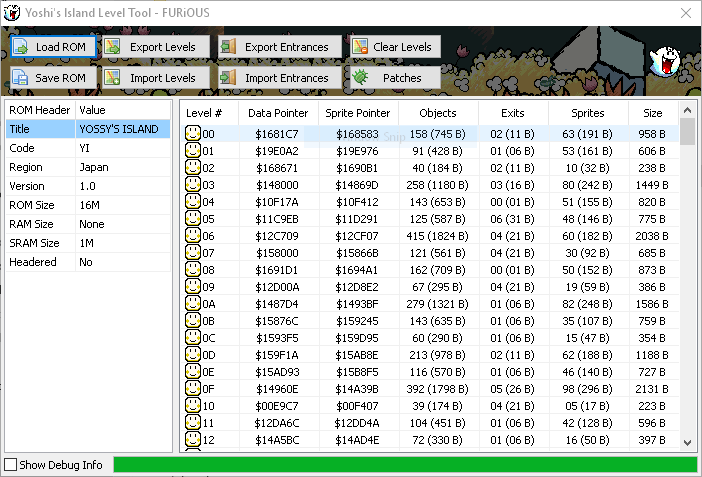Click smiley icon for level 0C
The width and height of the screenshot is (702, 477).
pyautogui.click(x=193, y=338)
